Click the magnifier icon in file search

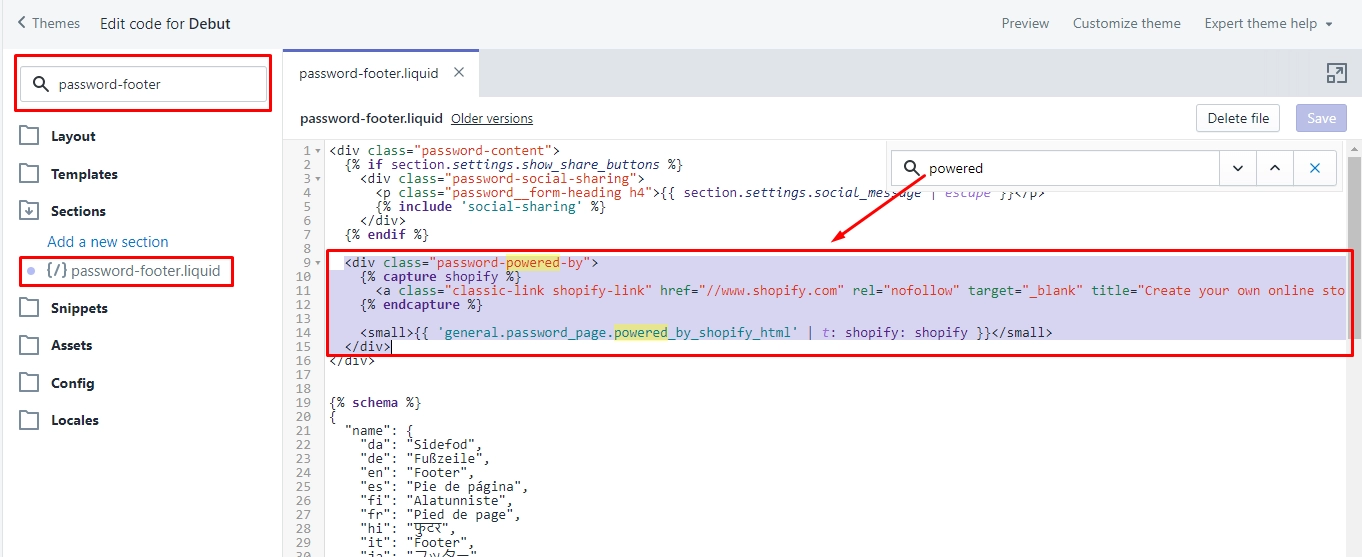pyautogui.click(x=41, y=84)
